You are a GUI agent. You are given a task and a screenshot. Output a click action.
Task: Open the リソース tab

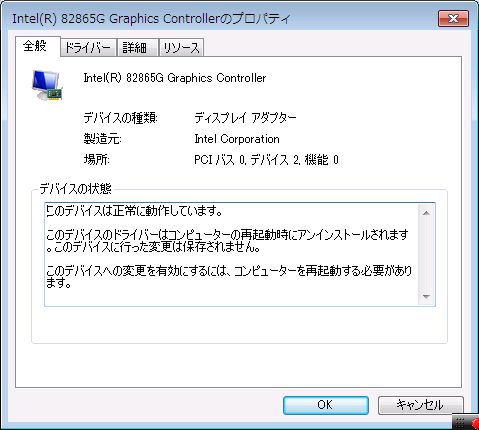(x=181, y=48)
